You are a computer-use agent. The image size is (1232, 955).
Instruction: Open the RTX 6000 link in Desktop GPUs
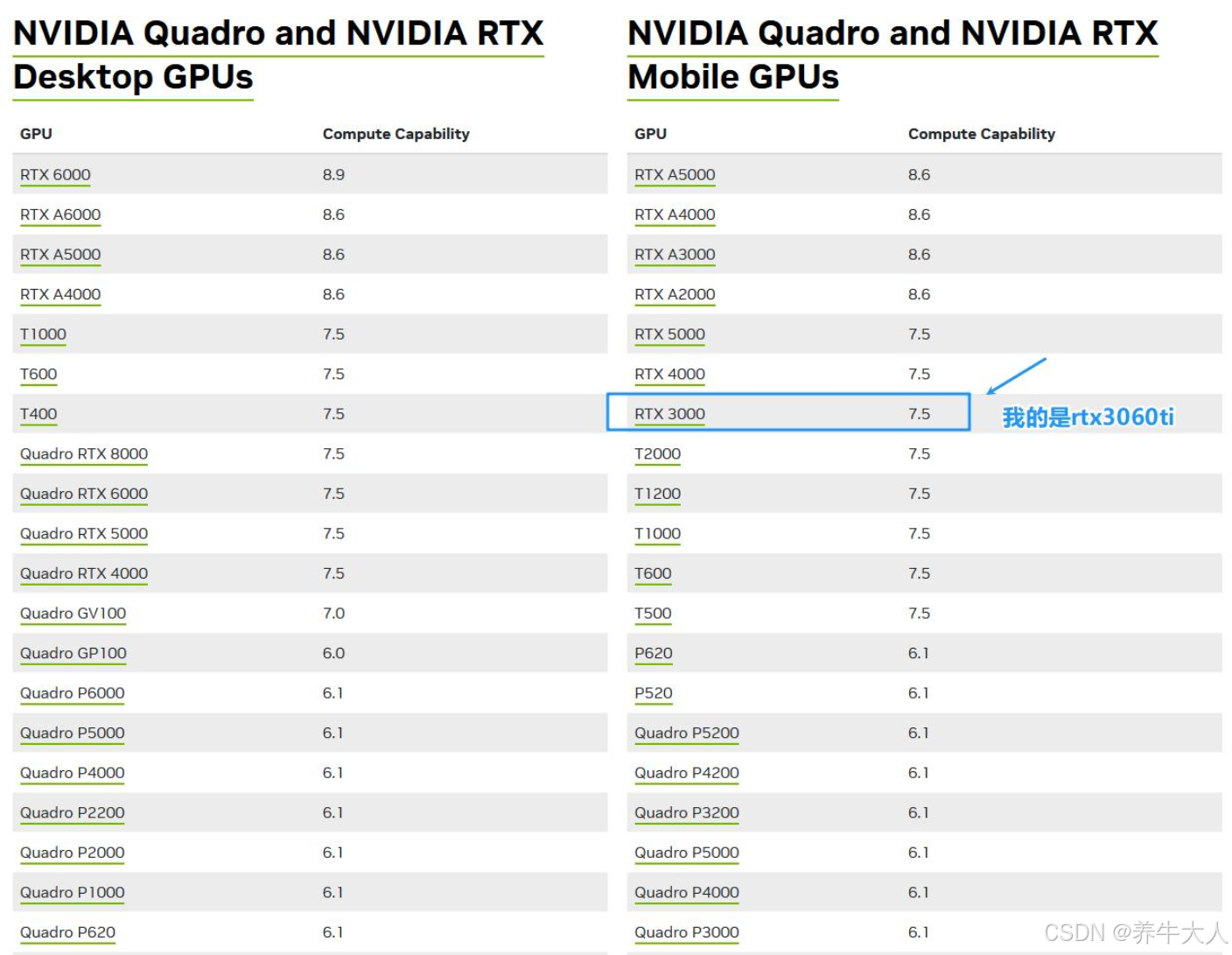[x=55, y=174]
